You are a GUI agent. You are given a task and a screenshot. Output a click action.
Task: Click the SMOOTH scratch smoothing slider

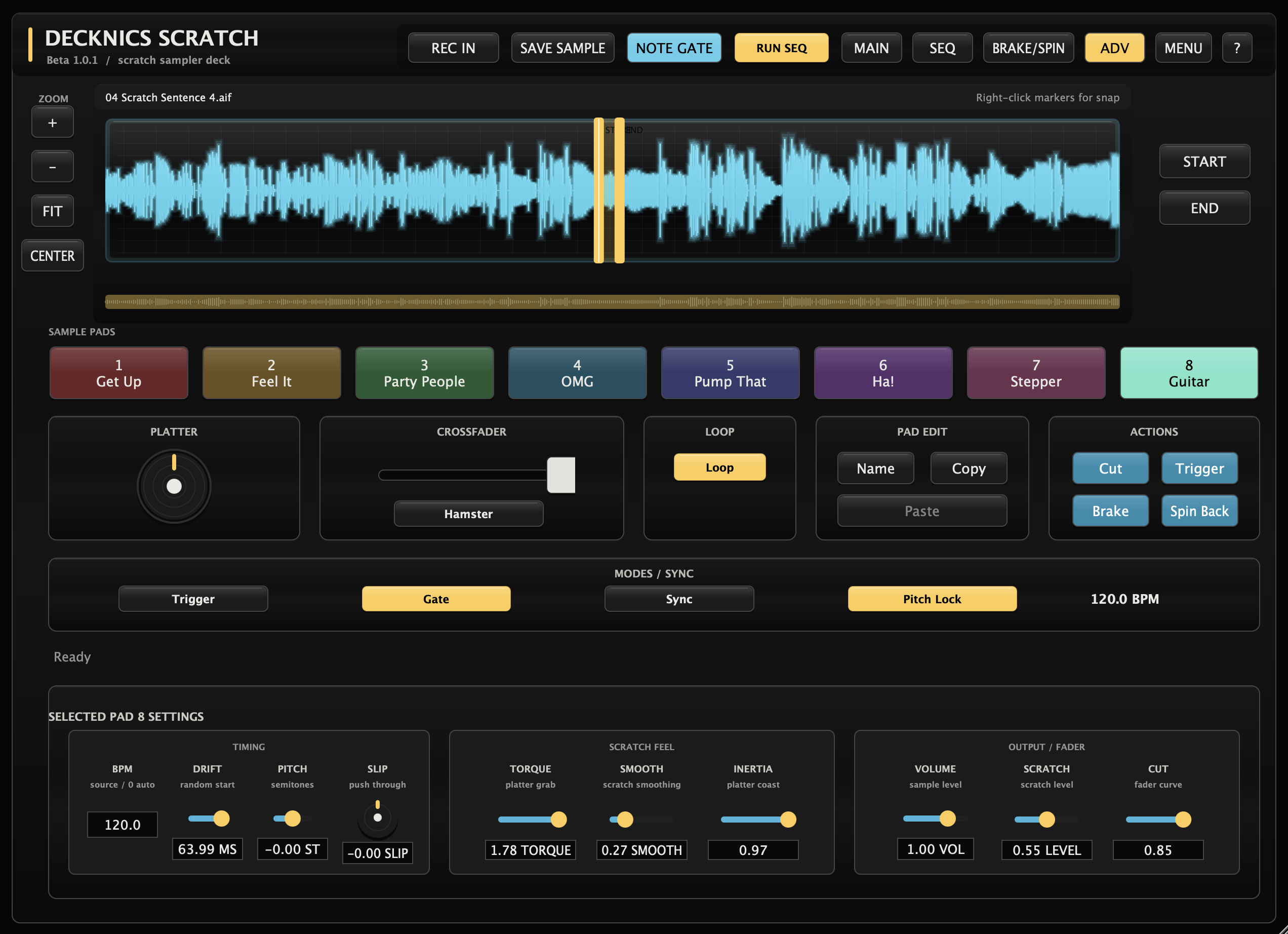642,819
